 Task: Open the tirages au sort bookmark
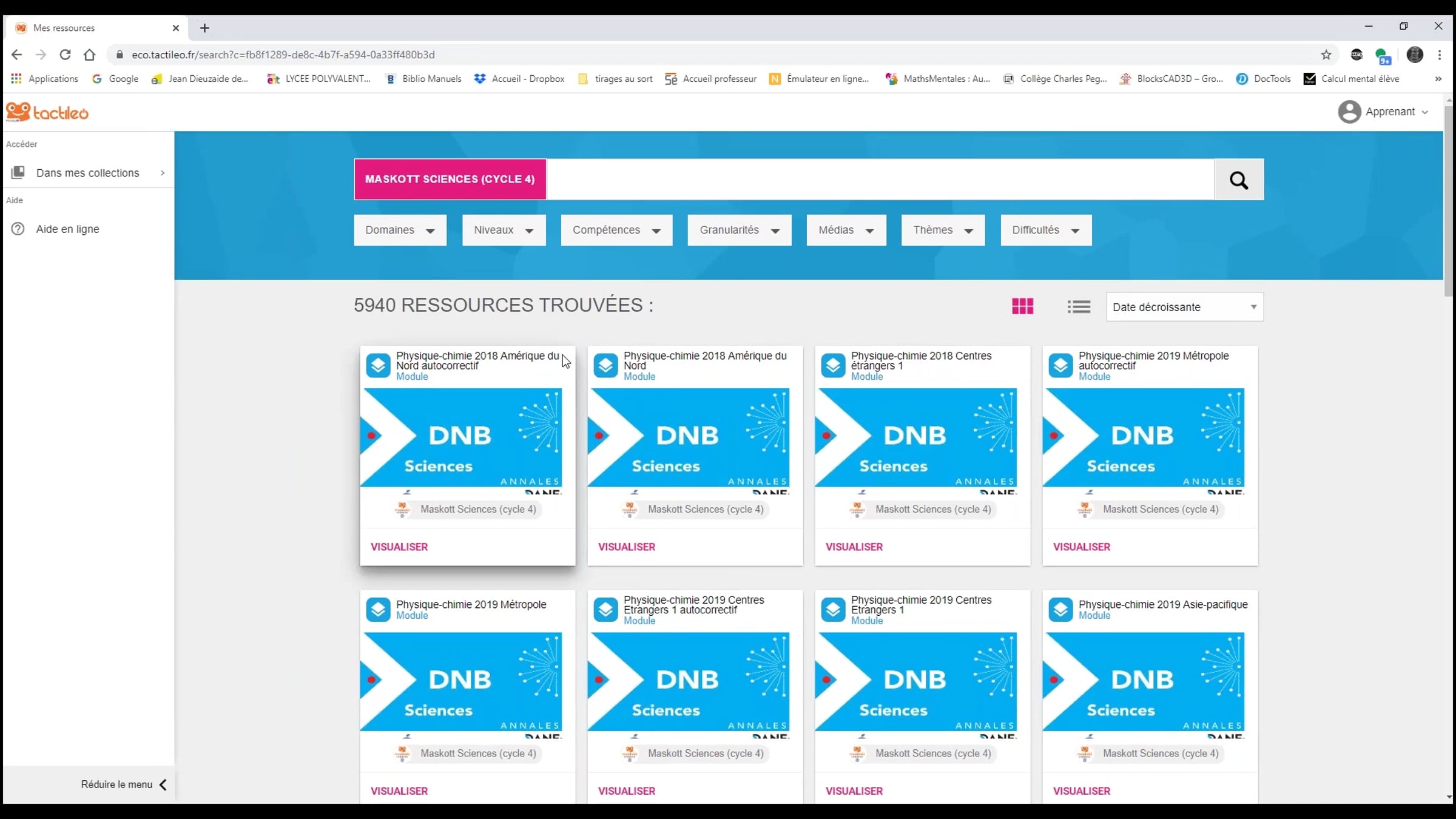tap(615, 79)
